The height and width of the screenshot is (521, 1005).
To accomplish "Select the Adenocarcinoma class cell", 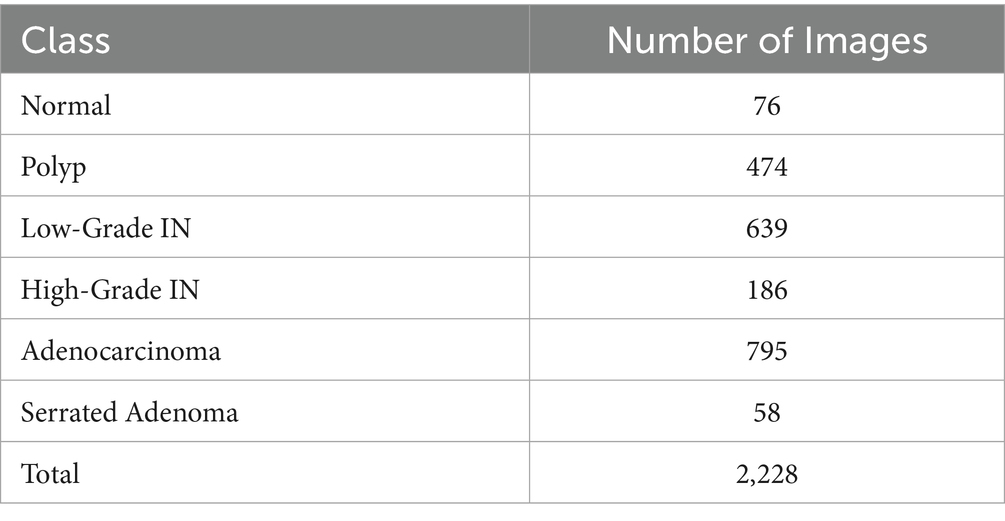I will coord(121,351).
